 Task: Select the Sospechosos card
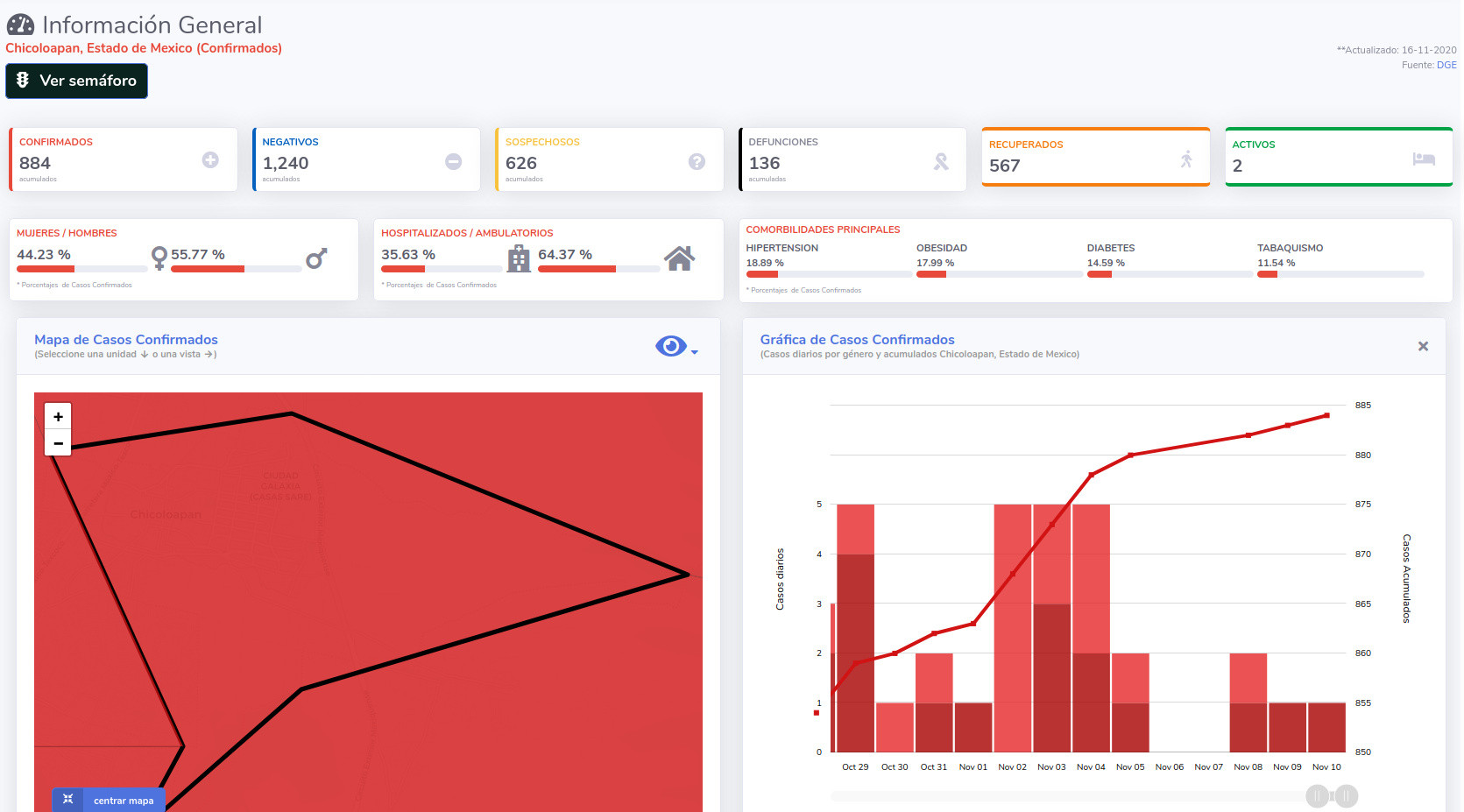(610, 159)
